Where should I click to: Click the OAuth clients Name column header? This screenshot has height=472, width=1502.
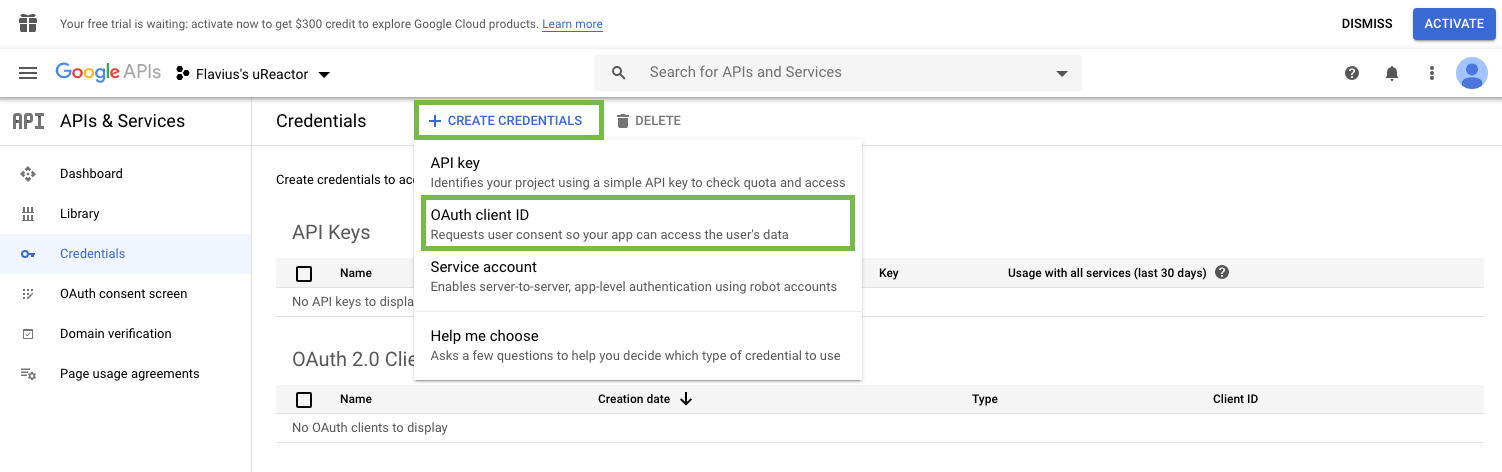[356, 399]
